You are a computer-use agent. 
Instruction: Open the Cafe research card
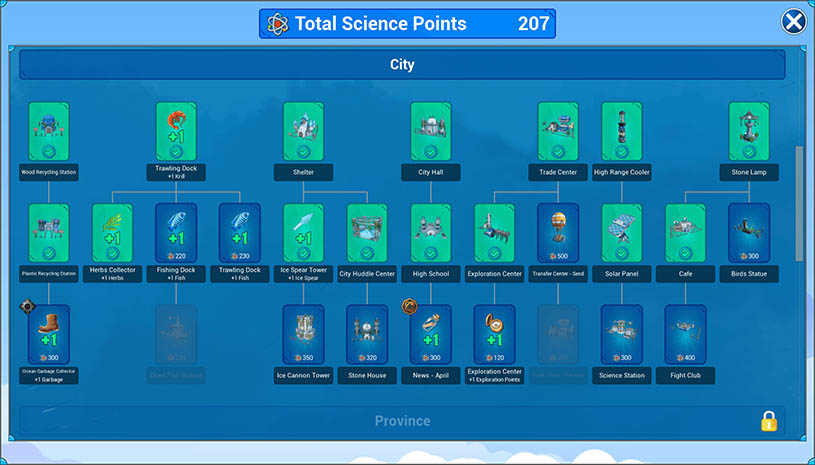click(x=685, y=233)
